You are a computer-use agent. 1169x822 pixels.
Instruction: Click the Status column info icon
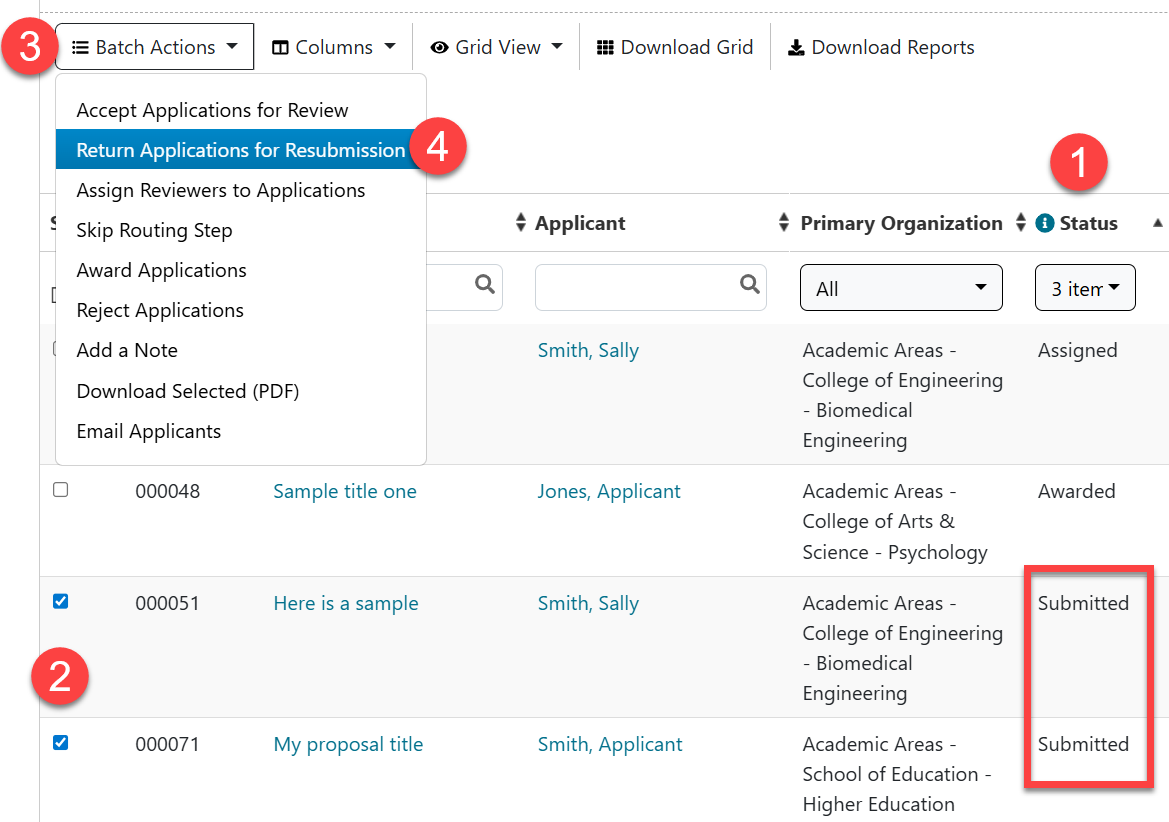tap(1045, 224)
